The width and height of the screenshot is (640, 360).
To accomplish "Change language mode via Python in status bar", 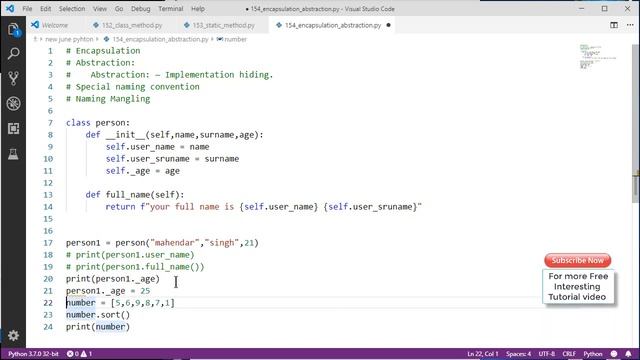I will coord(593,354).
